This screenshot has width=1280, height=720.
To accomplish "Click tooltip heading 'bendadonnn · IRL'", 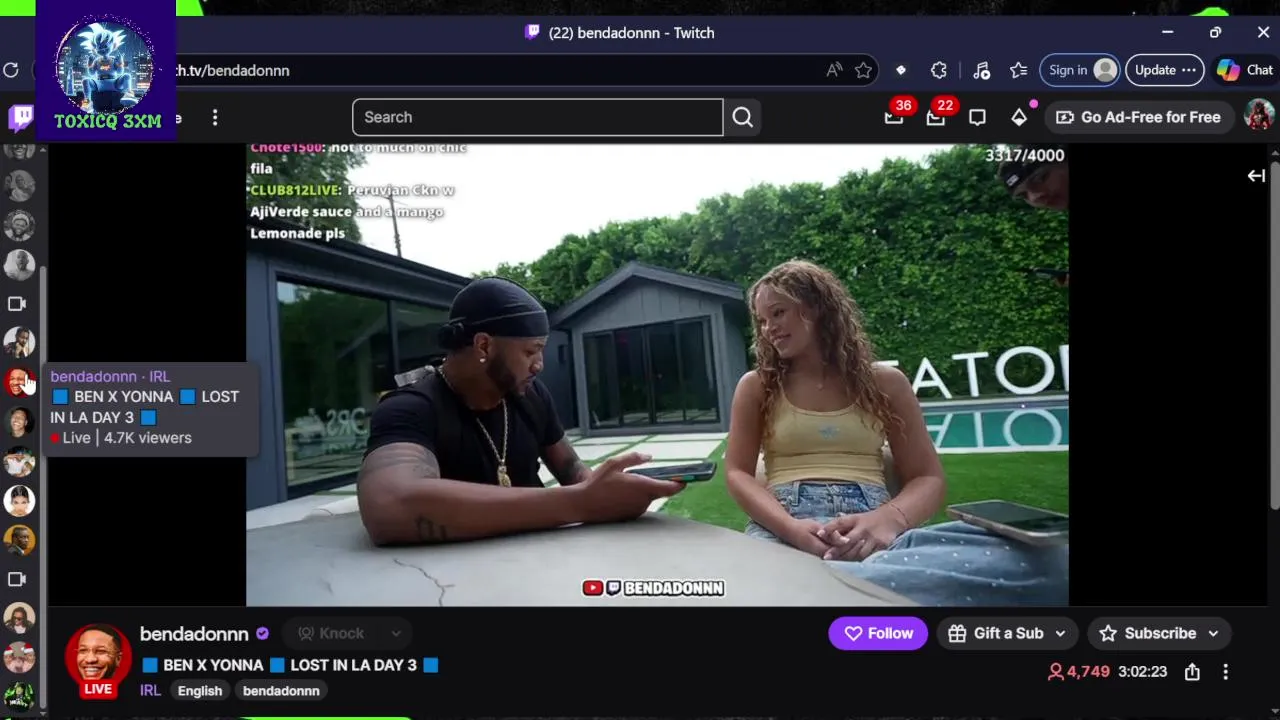I will point(110,377).
